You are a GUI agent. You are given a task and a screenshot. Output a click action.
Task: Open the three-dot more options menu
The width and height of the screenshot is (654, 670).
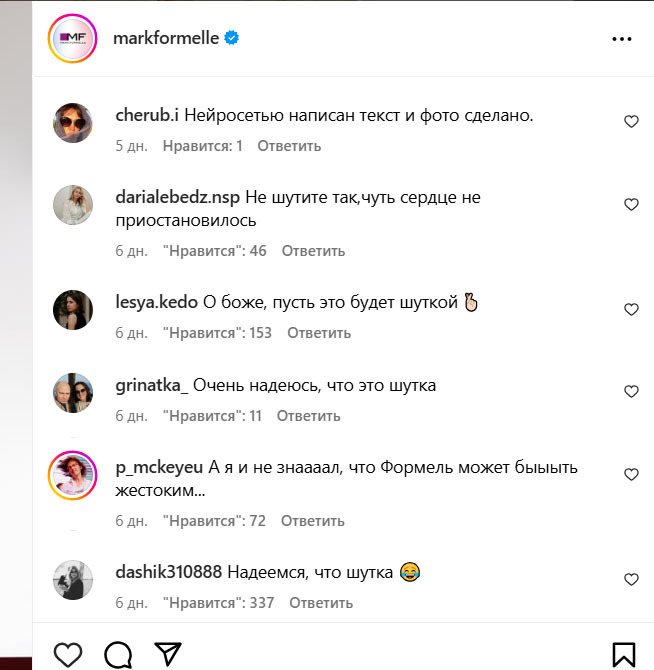(x=622, y=39)
